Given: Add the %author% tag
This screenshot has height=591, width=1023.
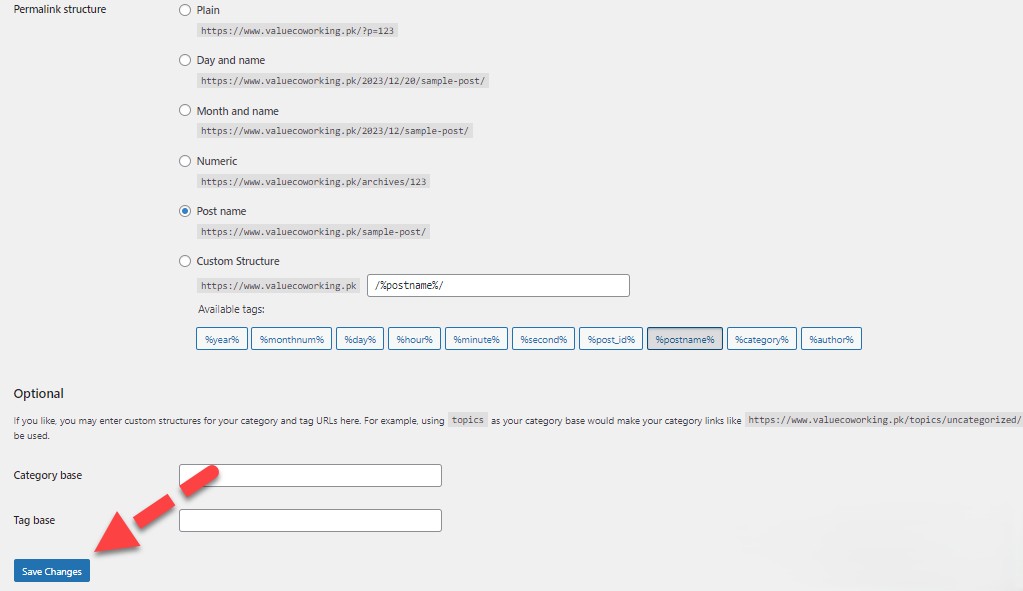Looking at the screenshot, I should pyautogui.click(x=831, y=339).
